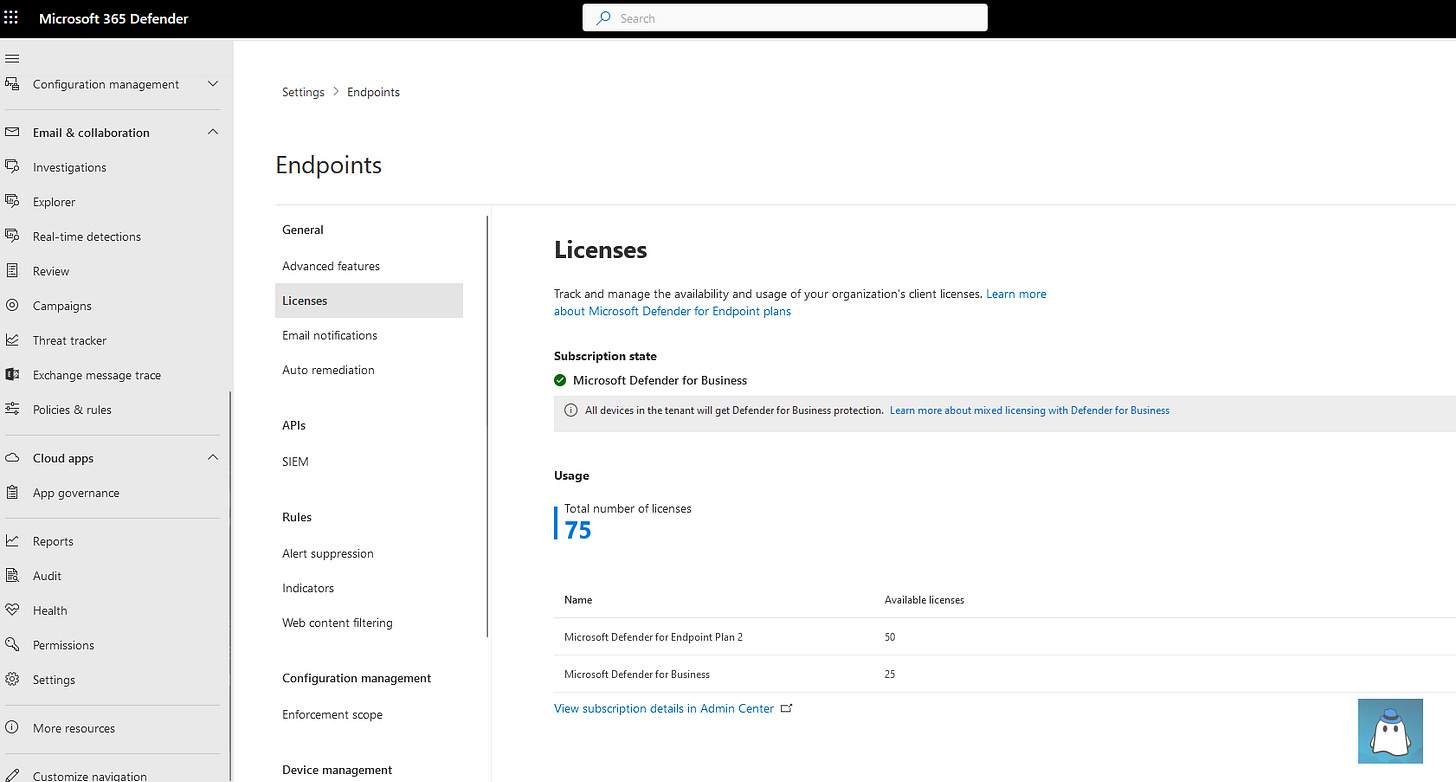Open Alert suppression rules

tap(328, 554)
